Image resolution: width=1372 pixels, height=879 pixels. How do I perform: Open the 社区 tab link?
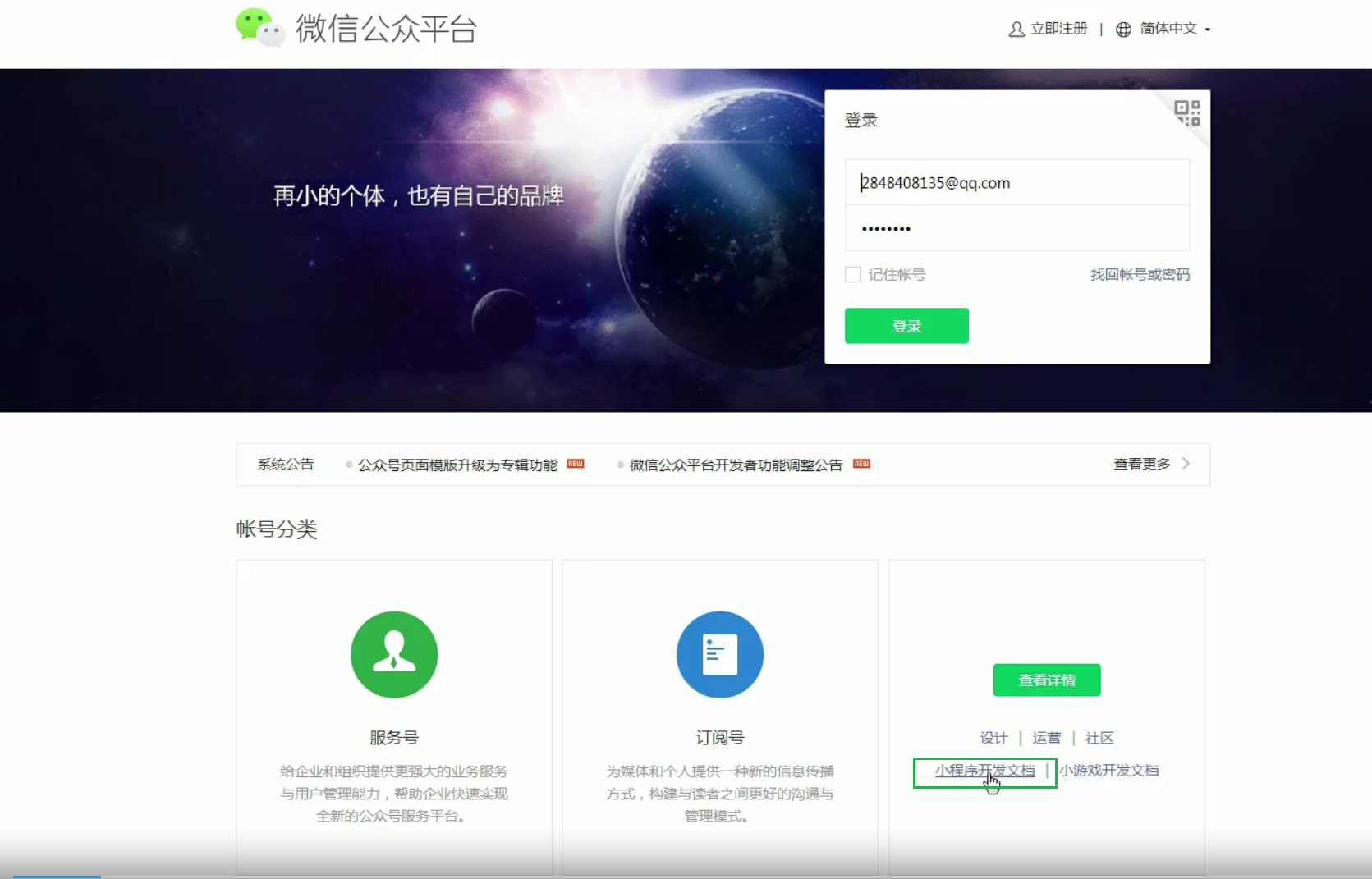click(x=1099, y=738)
